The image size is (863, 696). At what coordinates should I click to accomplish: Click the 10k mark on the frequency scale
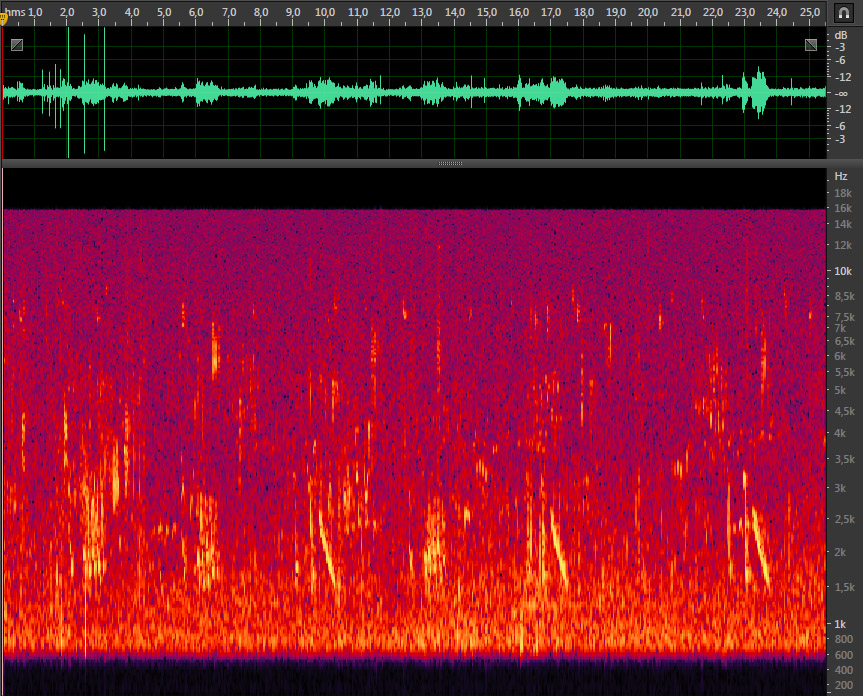pyautogui.click(x=843, y=271)
